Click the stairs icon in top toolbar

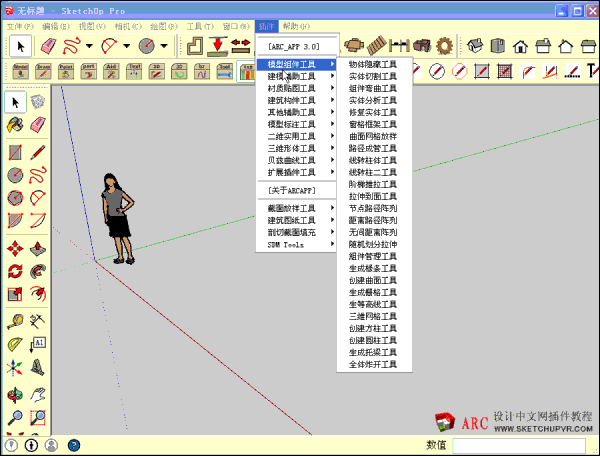[x=377, y=46]
